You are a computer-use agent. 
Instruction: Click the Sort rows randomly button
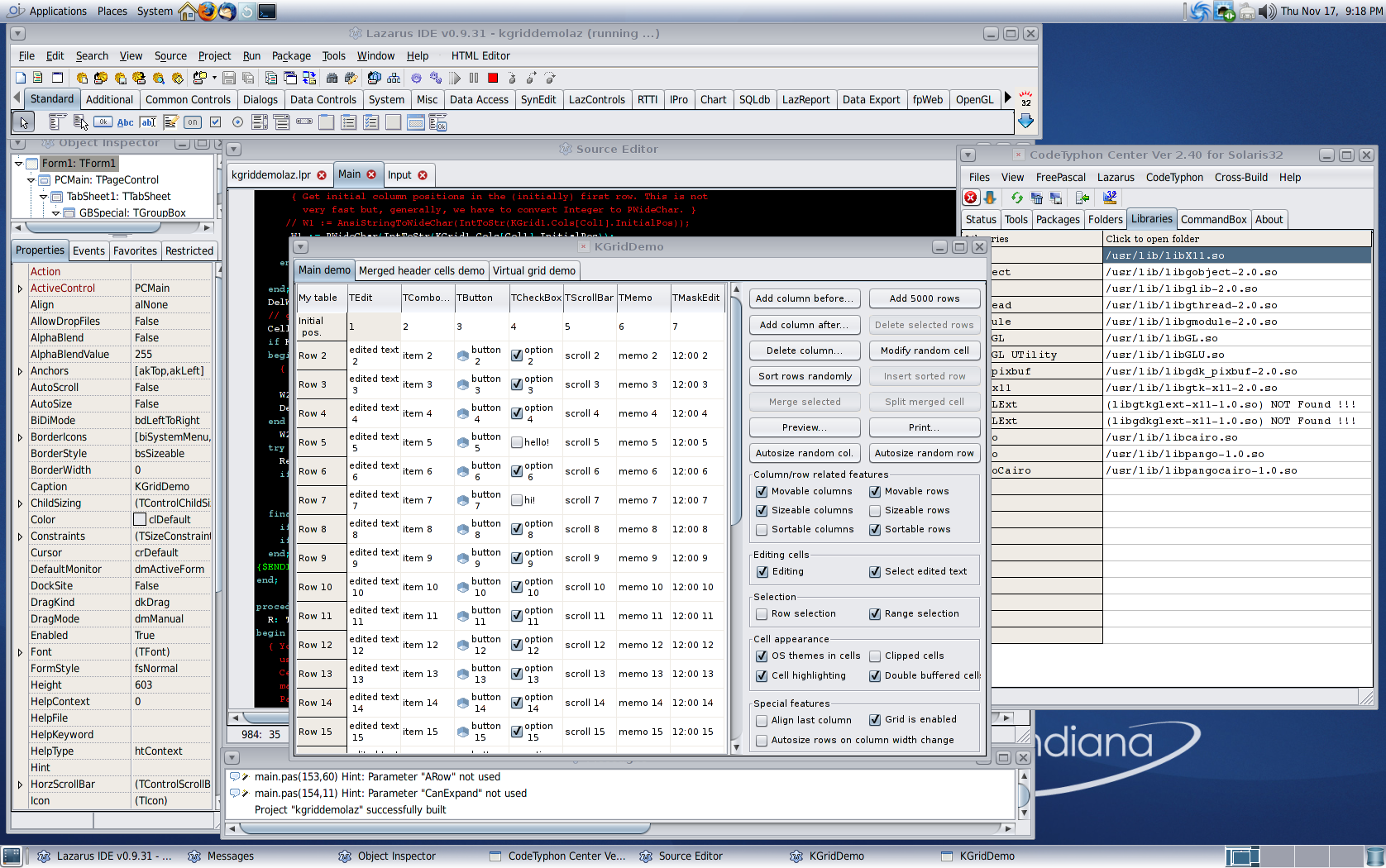click(x=805, y=376)
